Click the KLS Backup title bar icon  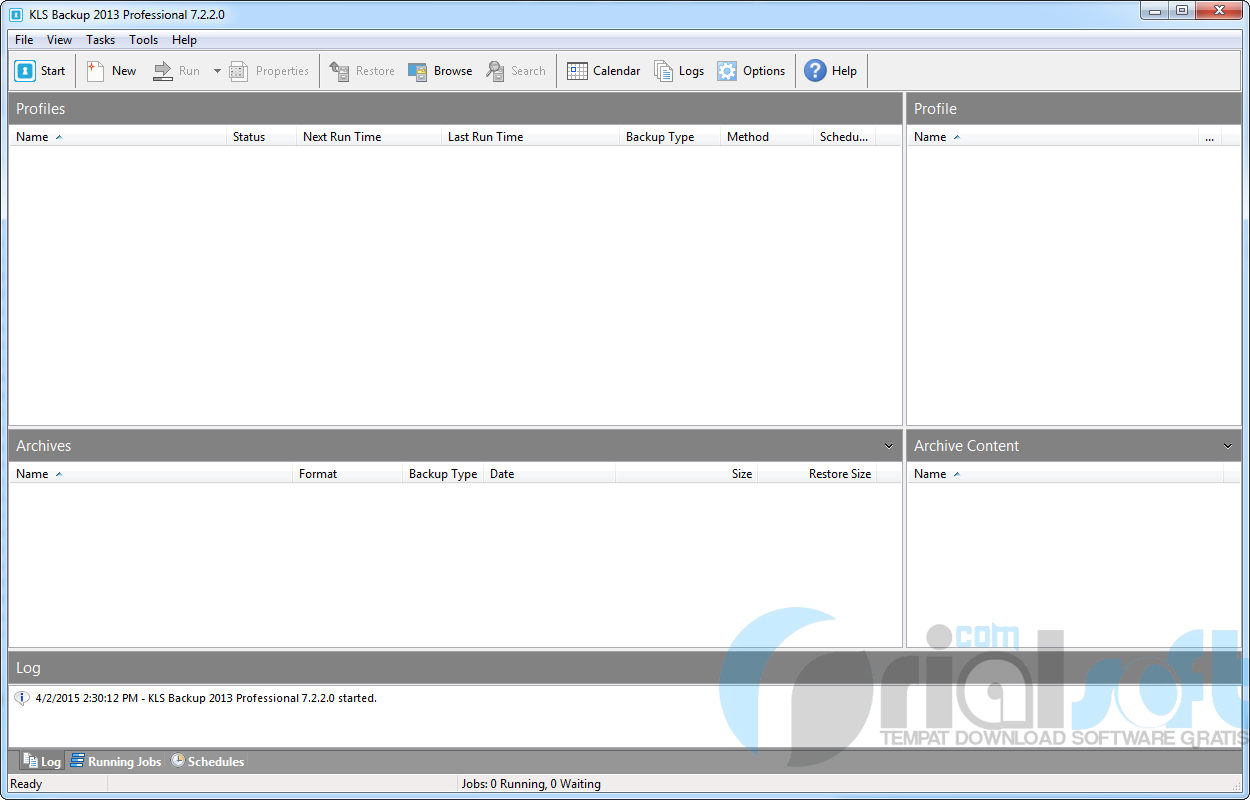16,15
